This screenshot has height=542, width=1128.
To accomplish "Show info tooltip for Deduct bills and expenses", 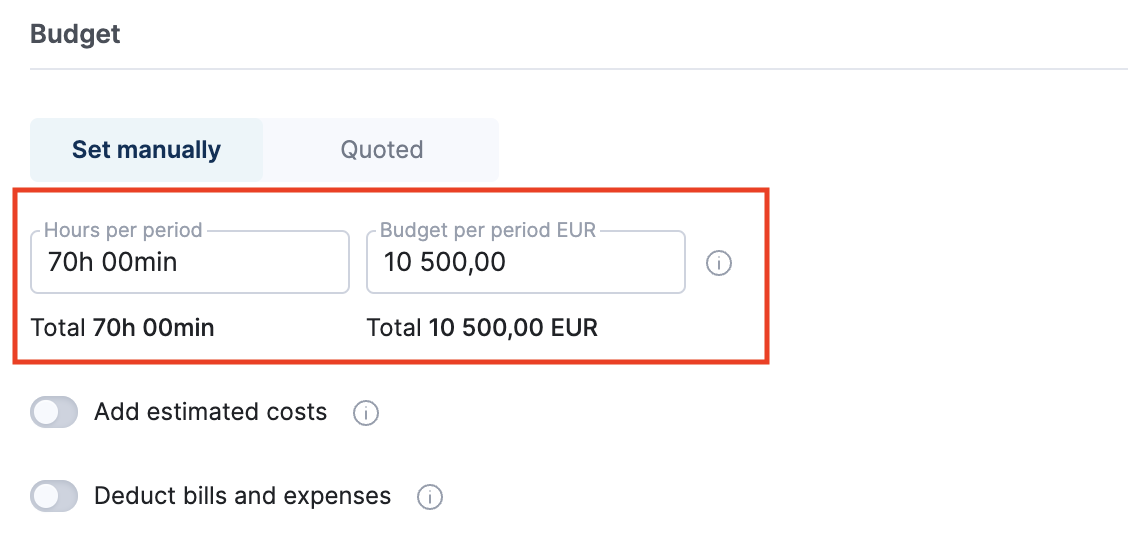I will click(x=430, y=496).
